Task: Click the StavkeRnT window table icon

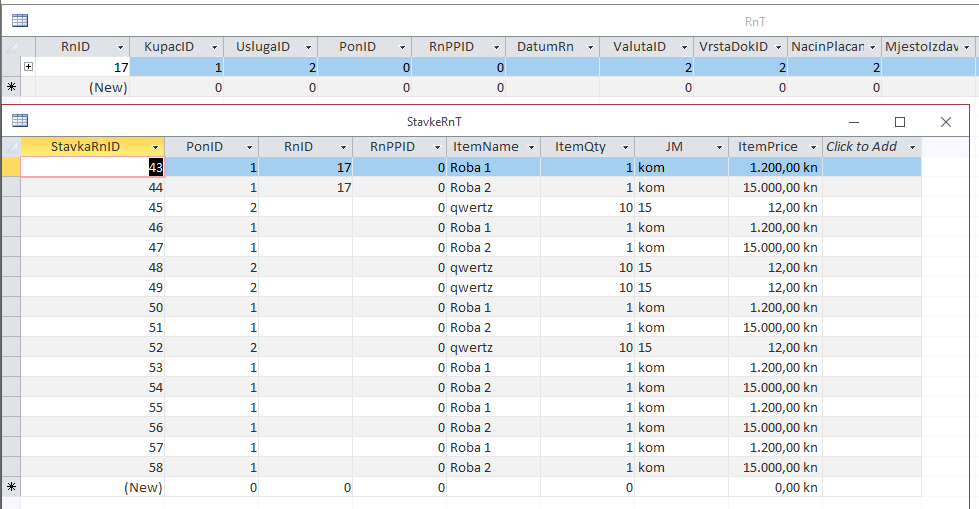Action: (x=20, y=121)
